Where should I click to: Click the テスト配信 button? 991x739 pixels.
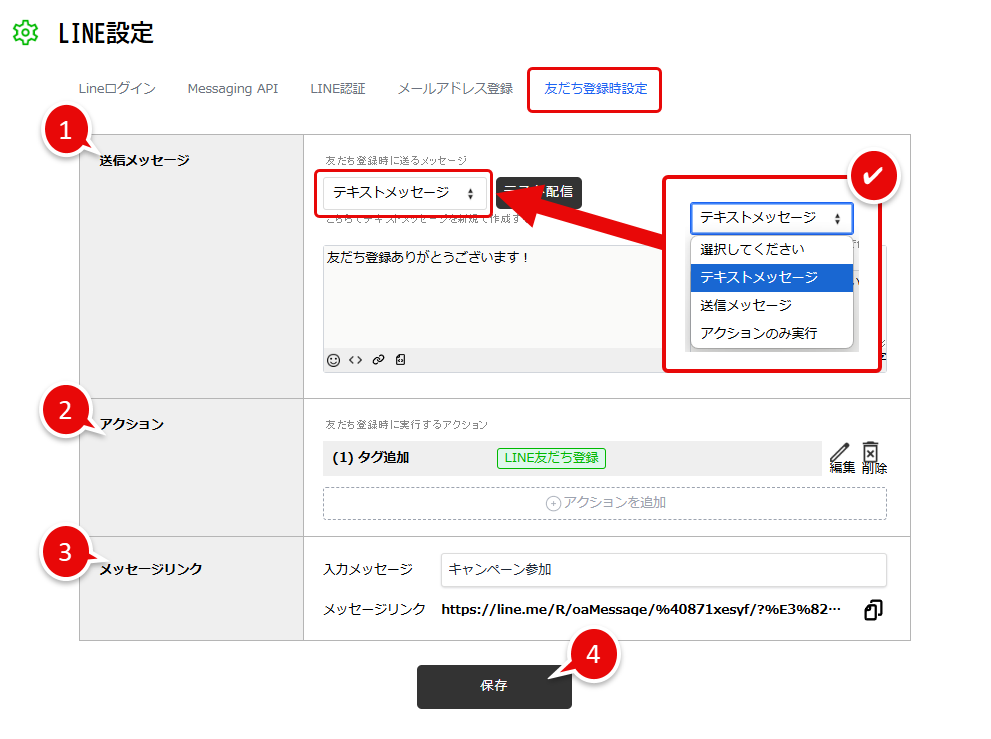(x=539, y=193)
